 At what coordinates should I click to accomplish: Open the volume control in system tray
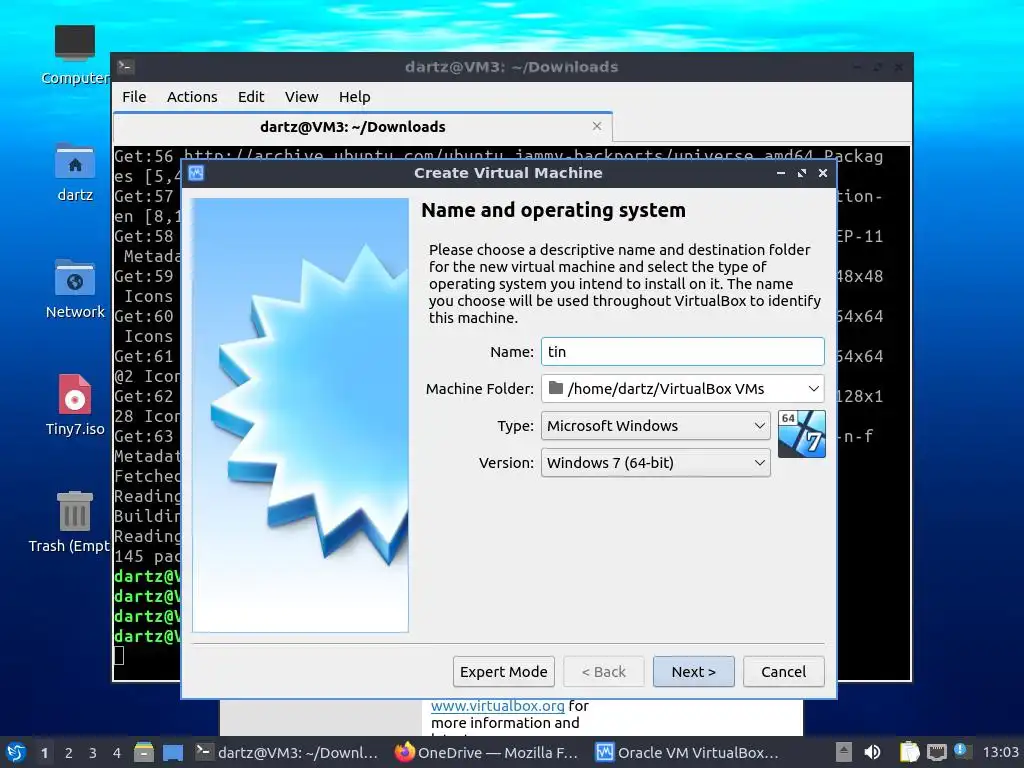pyautogui.click(x=872, y=752)
